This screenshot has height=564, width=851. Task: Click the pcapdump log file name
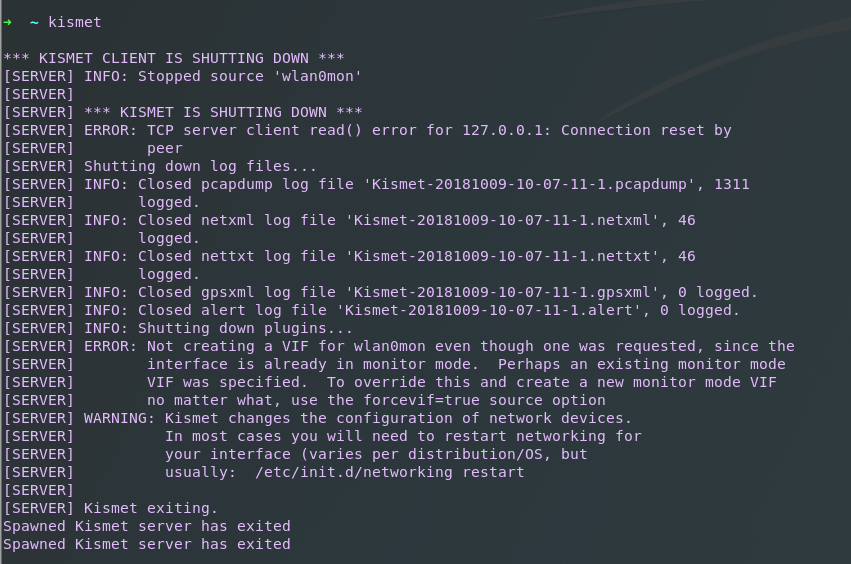tap(529, 184)
